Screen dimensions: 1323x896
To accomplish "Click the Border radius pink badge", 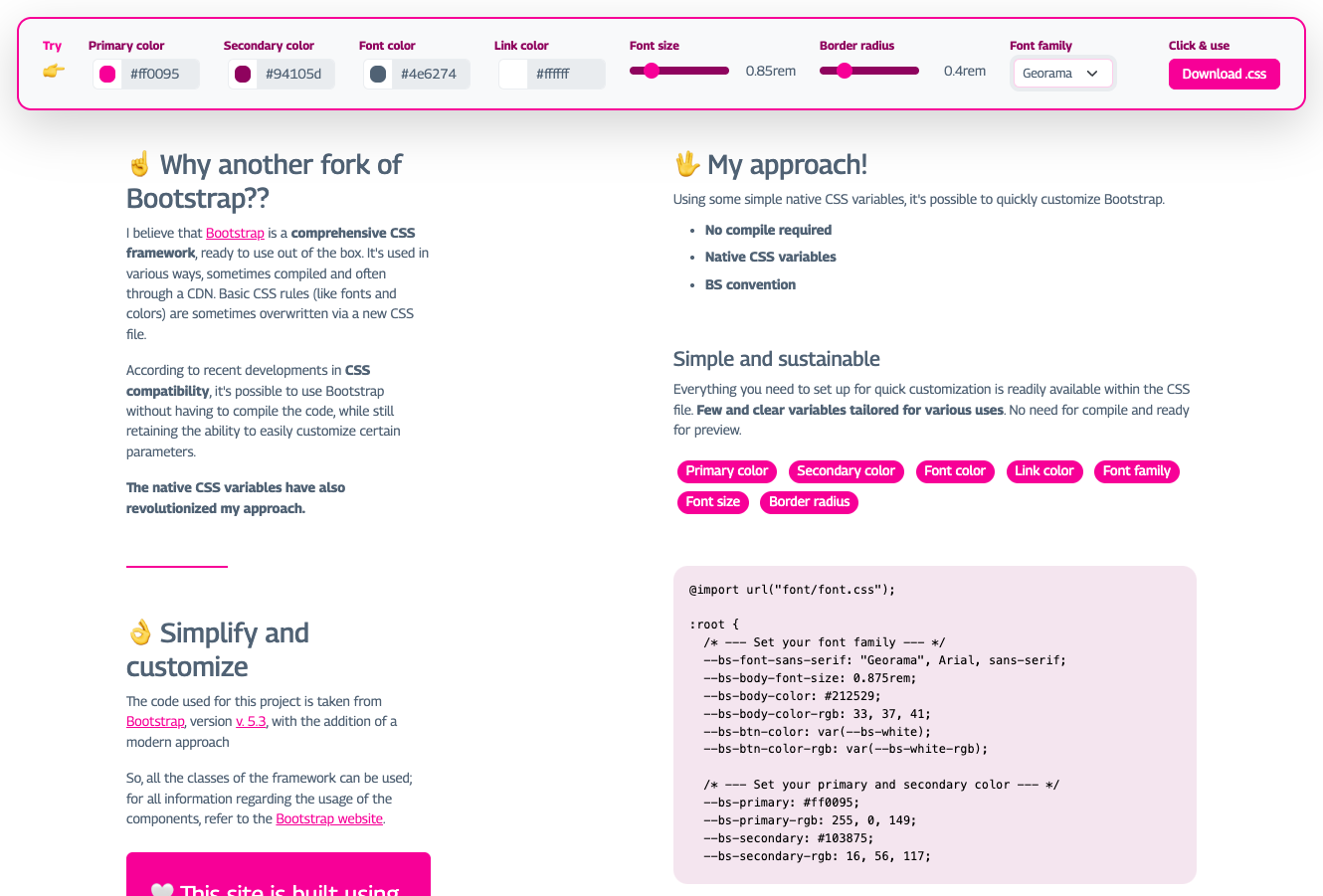I will coord(810,502).
